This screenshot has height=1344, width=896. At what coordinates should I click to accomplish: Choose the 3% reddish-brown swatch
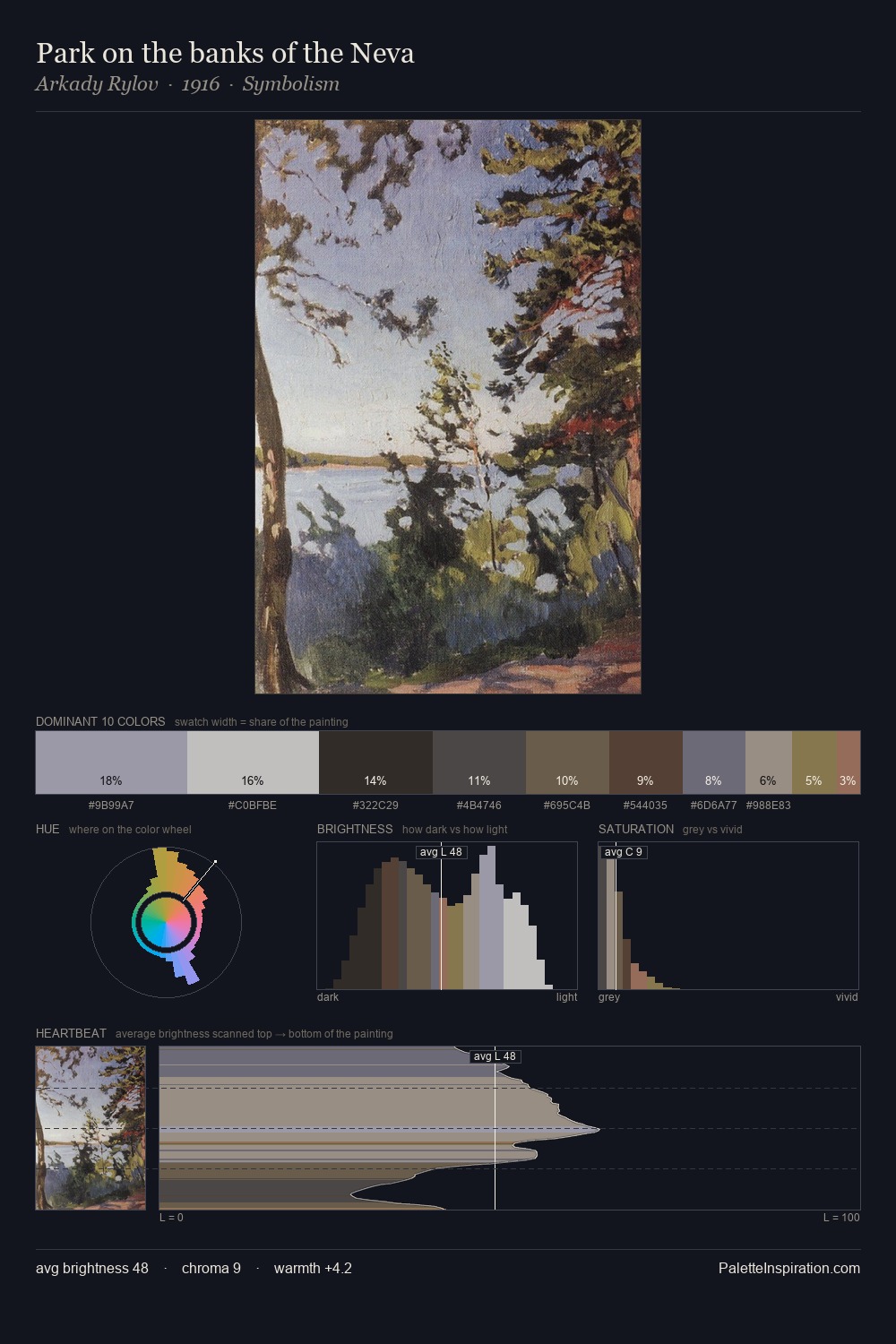848,762
